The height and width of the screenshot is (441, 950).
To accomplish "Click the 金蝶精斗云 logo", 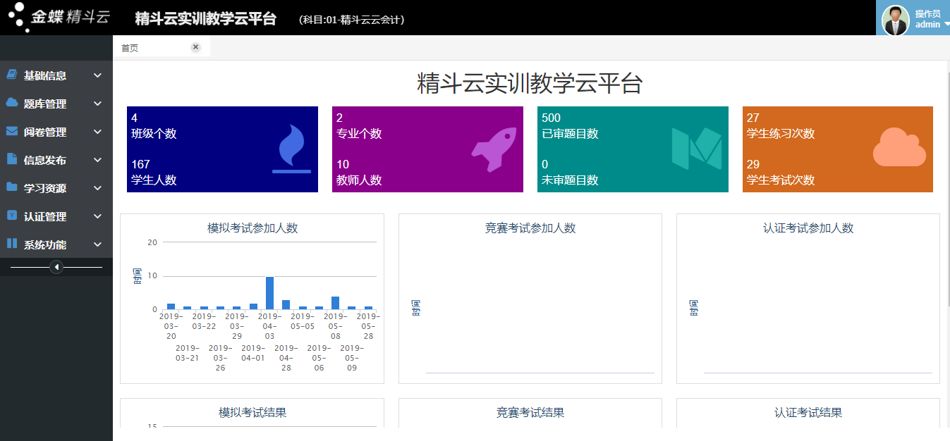I will pyautogui.click(x=58, y=17).
